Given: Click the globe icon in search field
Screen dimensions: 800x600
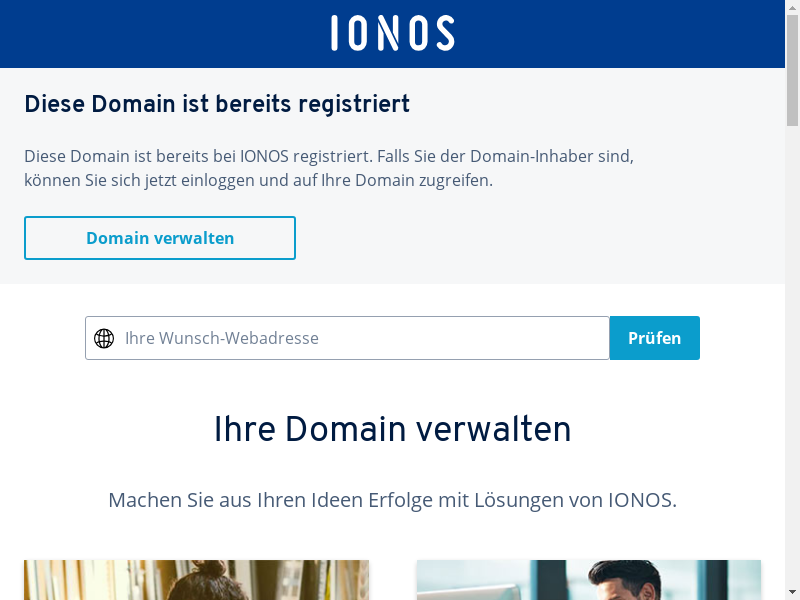Looking at the screenshot, I should point(104,338).
